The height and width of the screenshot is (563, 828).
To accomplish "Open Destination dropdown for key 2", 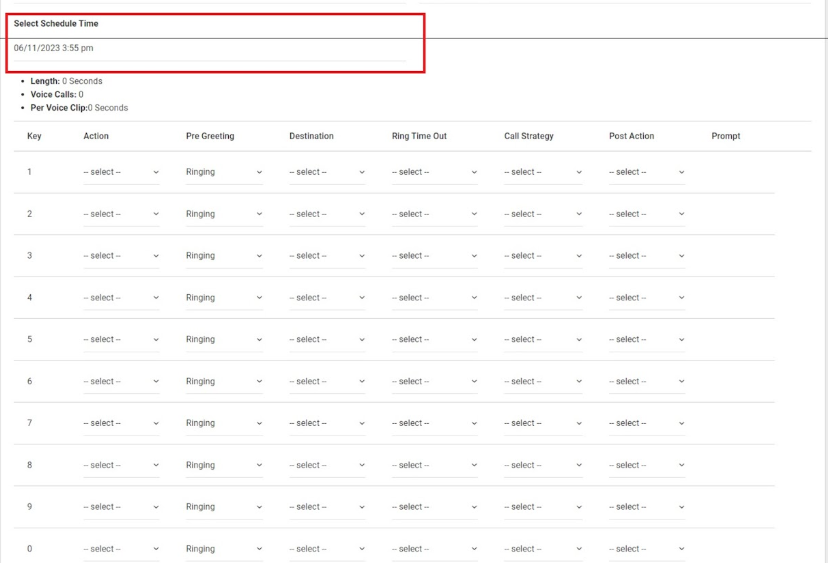I will click(x=327, y=214).
